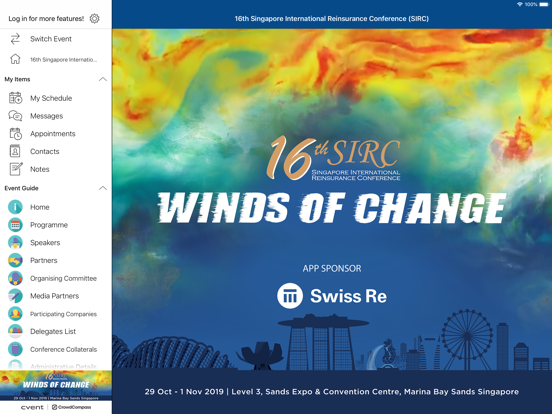Click the Notes pencil-and-paper icon
This screenshot has width=552, height=414.
[x=15, y=169]
